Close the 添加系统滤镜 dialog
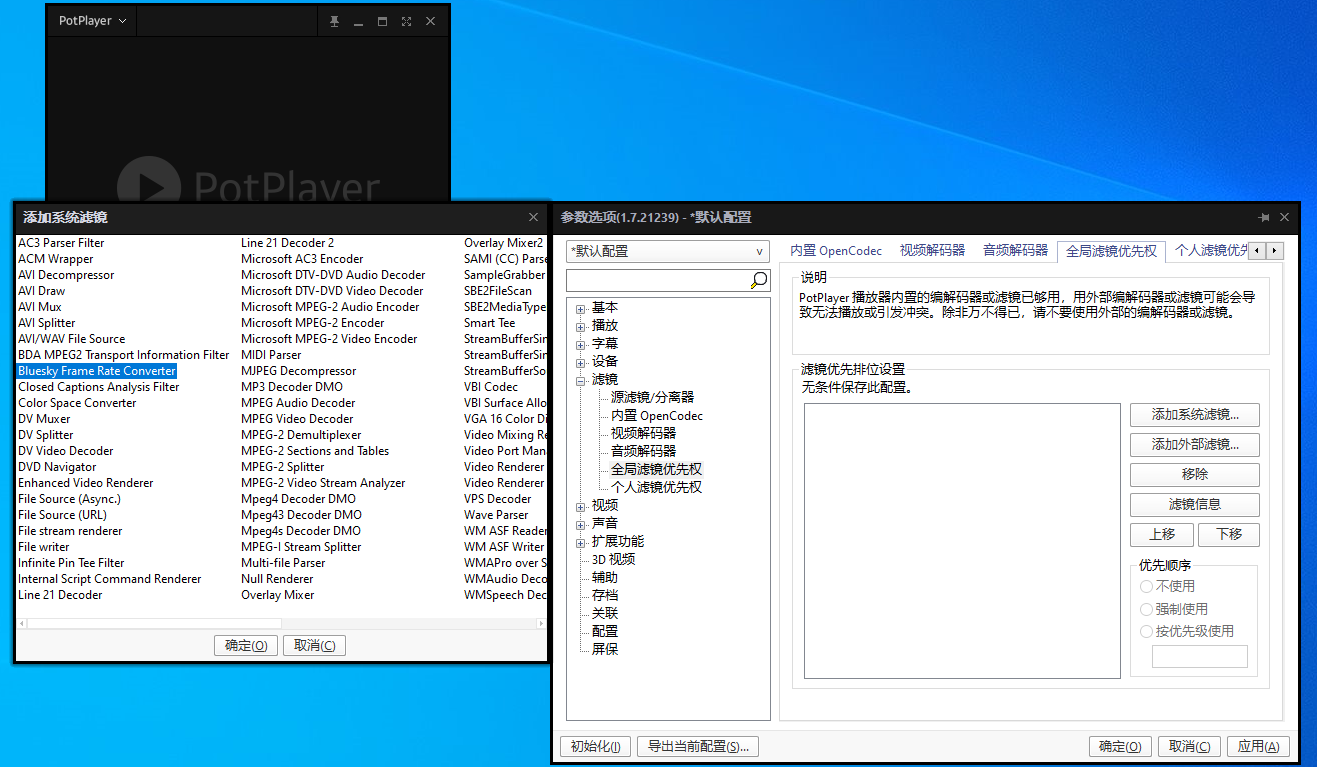1317x767 pixels. (x=533, y=217)
